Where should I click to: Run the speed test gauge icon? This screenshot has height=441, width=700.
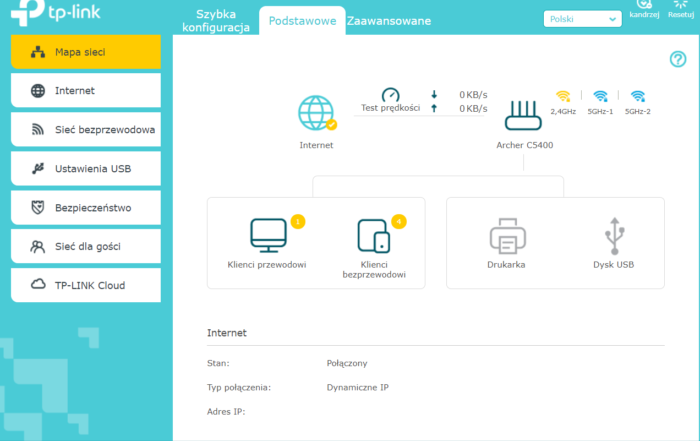click(390, 93)
